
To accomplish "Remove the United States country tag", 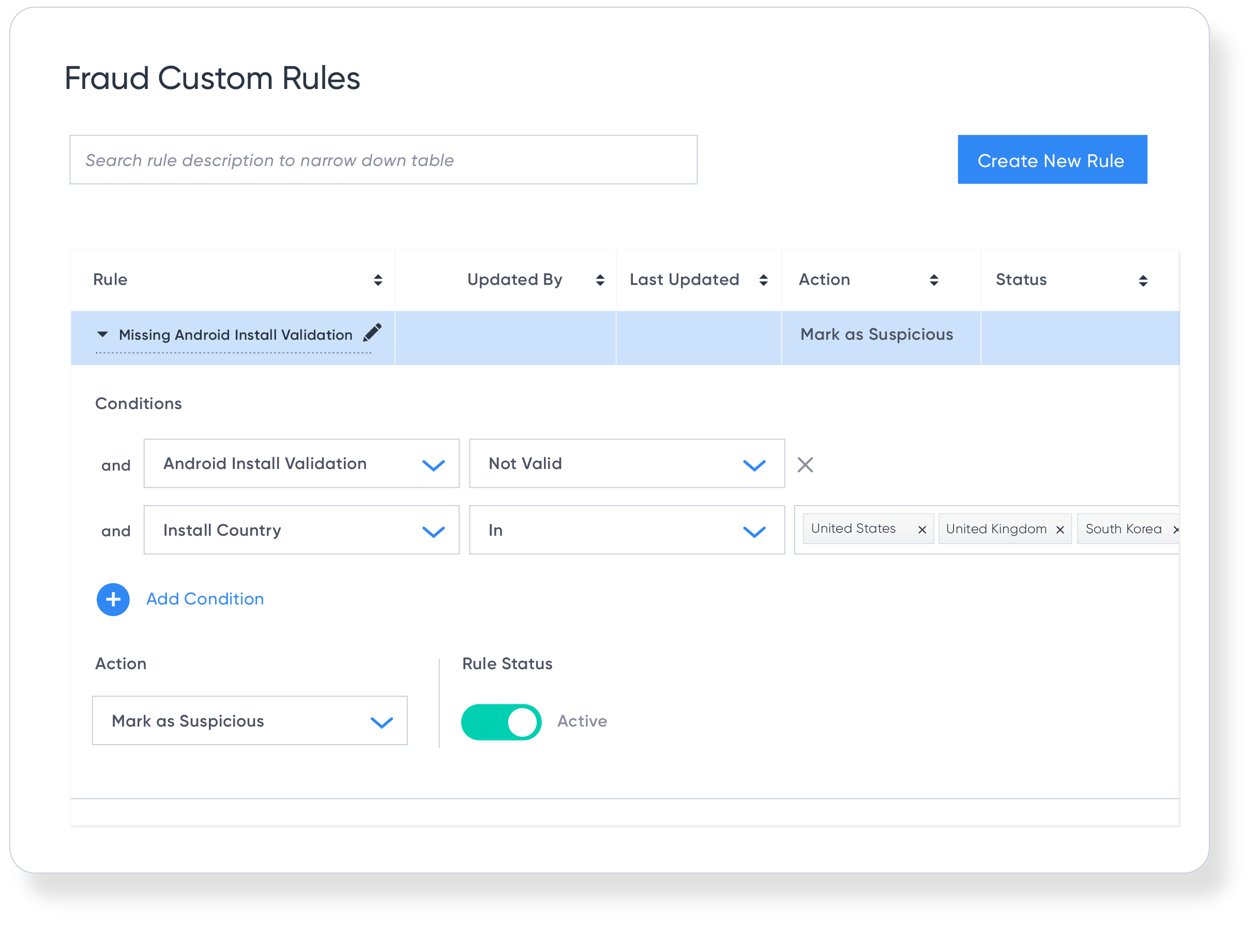I will 922,530.
